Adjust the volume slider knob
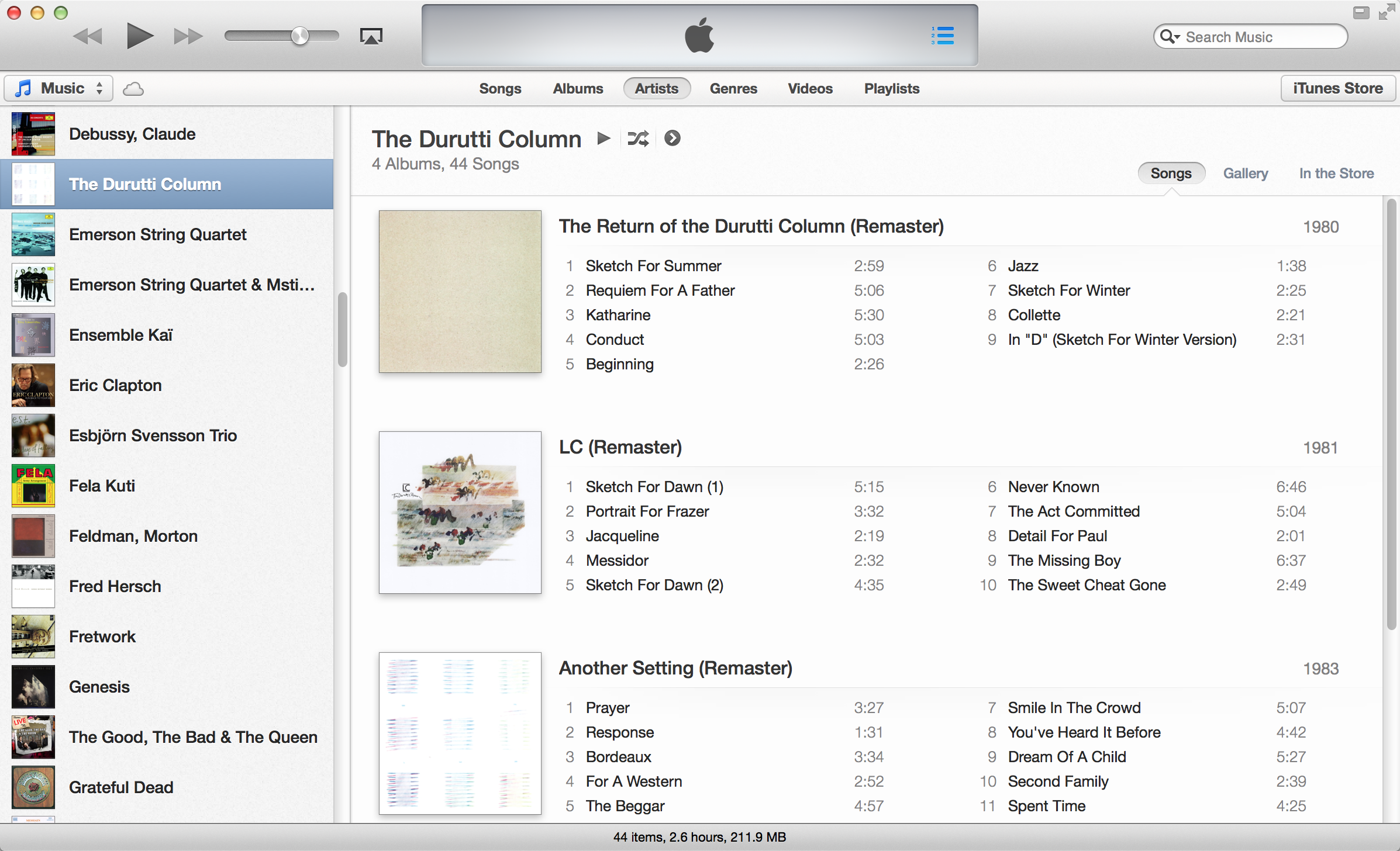 tap(300, 36)
